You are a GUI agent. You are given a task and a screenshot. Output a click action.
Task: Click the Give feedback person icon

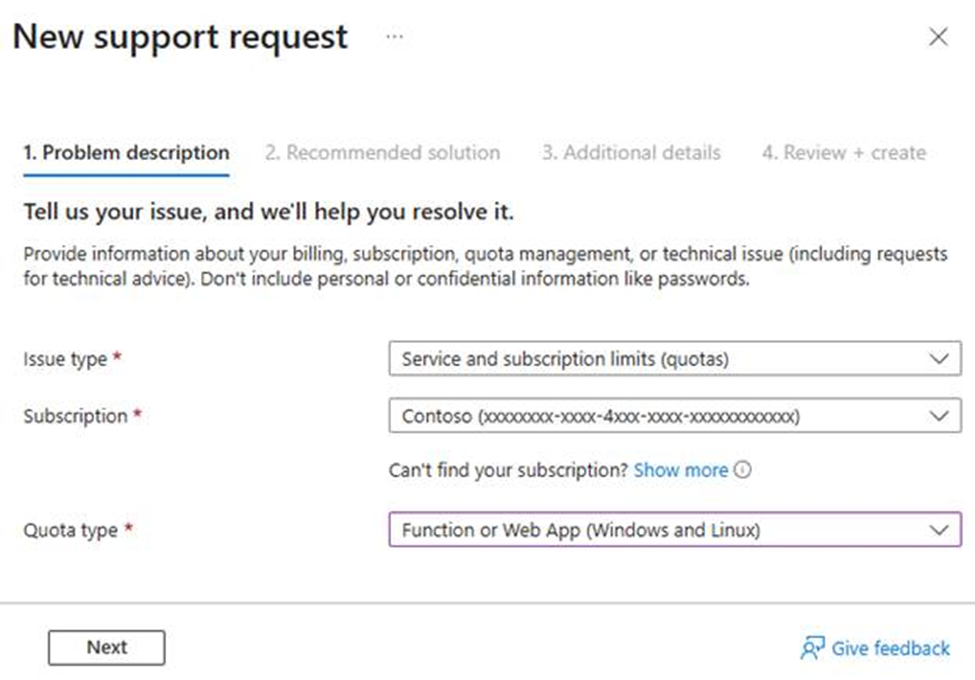(812, 648)
